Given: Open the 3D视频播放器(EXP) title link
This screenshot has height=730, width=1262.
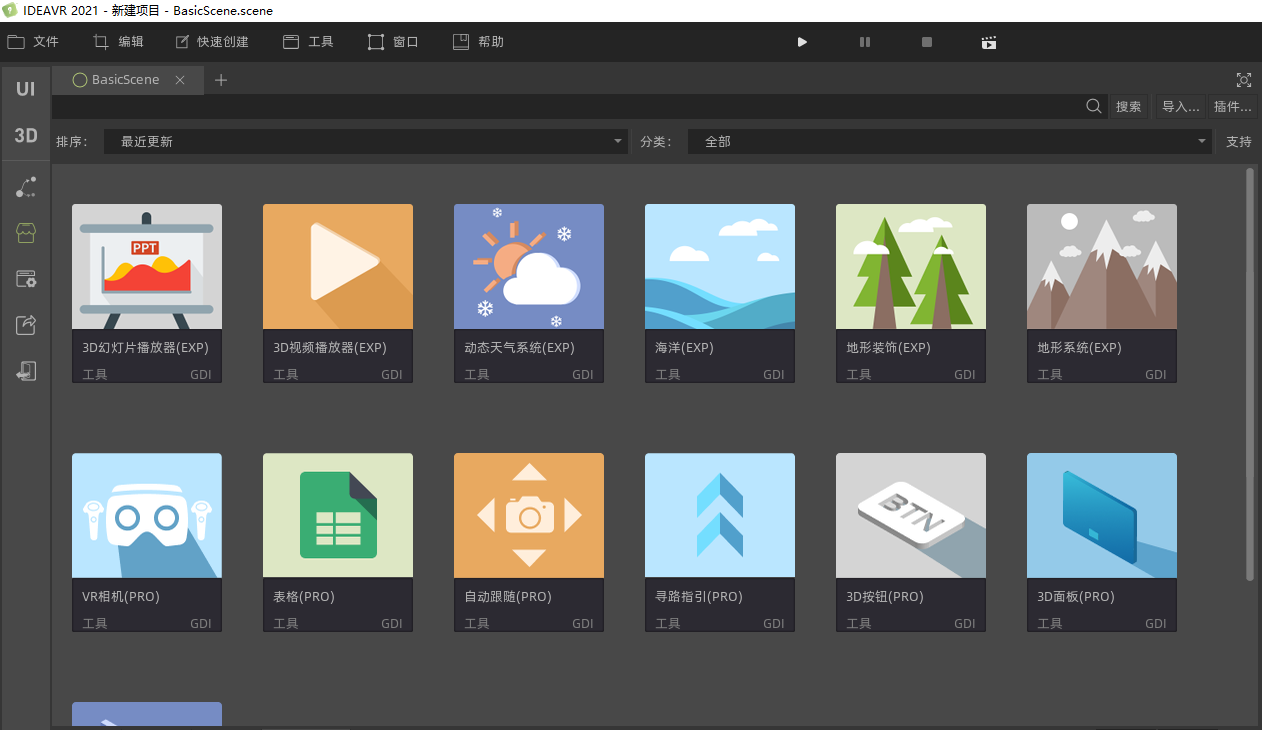Looking at the screenshot, I should point(330,348).
